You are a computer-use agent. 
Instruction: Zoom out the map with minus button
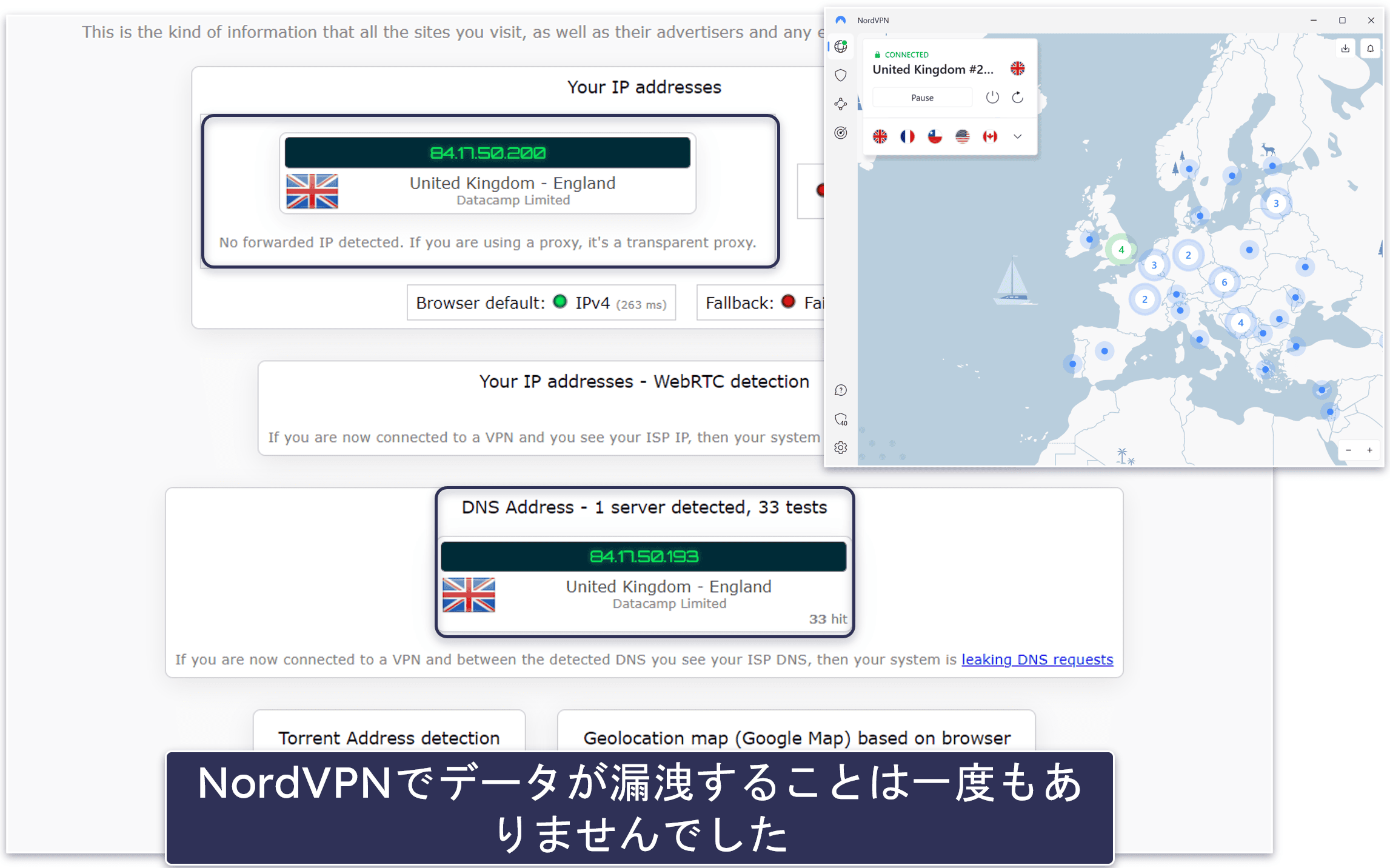pos(1349,450)
